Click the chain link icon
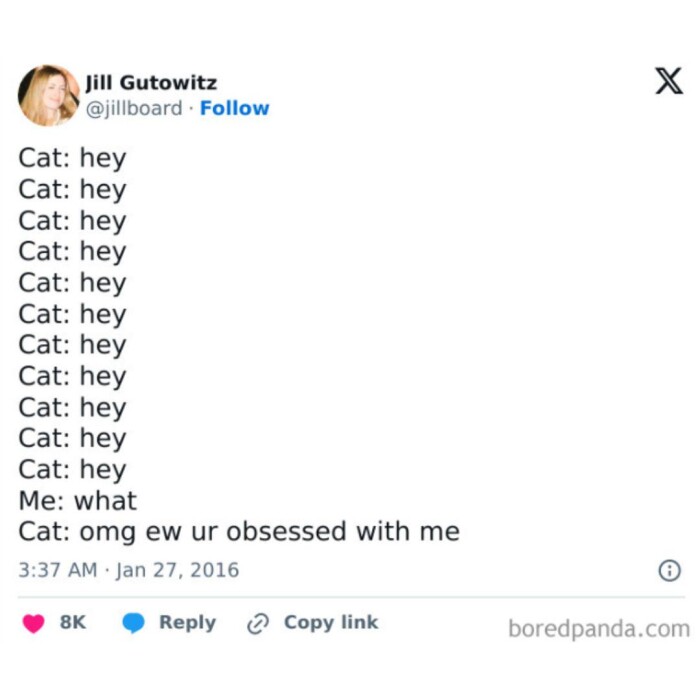 point(258,623)
